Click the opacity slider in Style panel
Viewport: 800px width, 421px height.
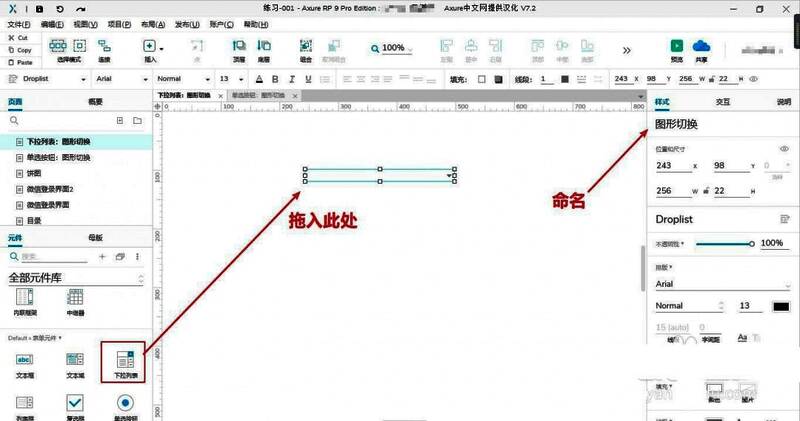point(723,243)
